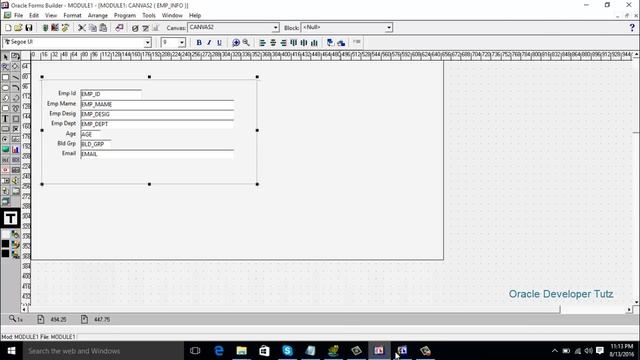
Task: Click the Bring to Front icon
Action: coord(330,42)
